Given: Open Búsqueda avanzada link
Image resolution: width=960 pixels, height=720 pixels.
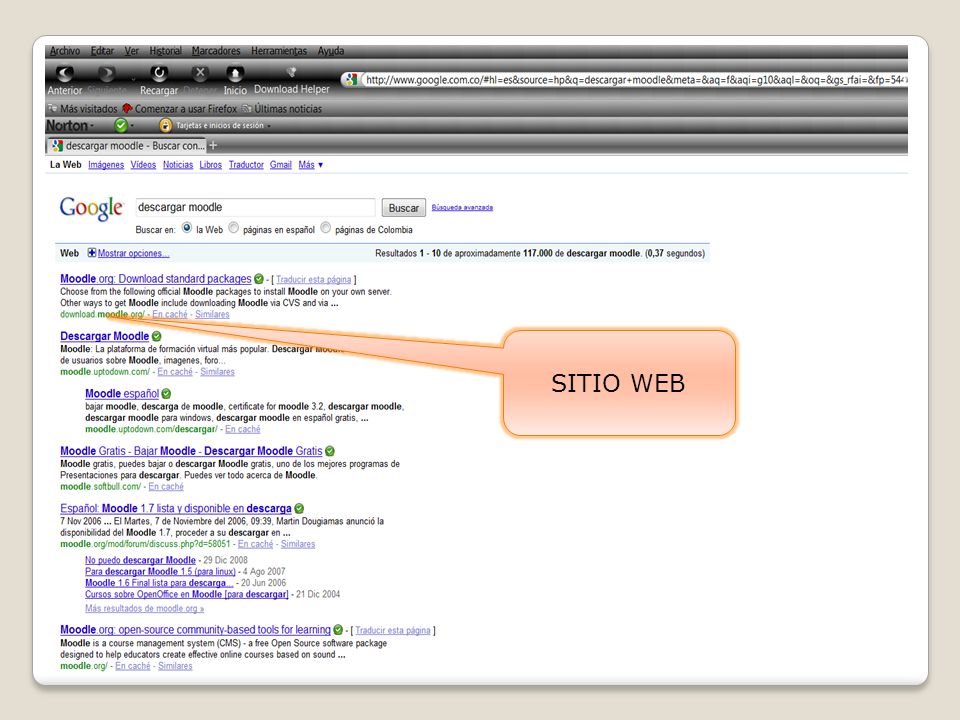Looking at the screenshot, I should point(462,208).
